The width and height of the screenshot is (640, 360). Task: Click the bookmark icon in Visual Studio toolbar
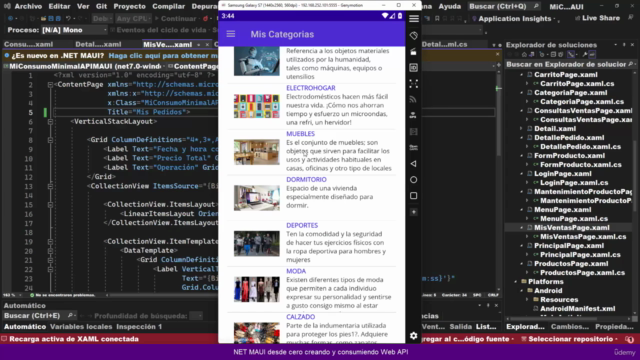point(437,19)
